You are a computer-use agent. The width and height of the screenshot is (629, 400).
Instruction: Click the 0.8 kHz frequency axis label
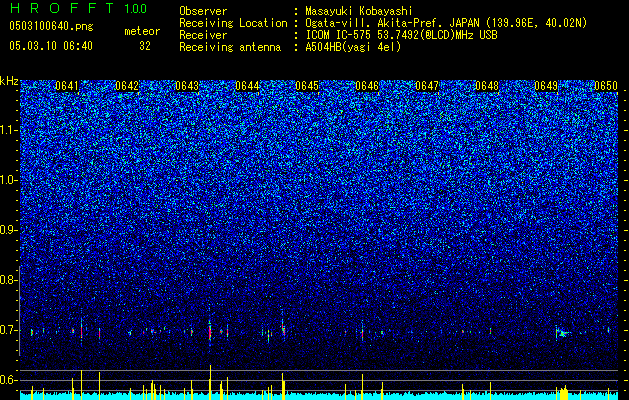pyautogui.click(x=7, y=280)
